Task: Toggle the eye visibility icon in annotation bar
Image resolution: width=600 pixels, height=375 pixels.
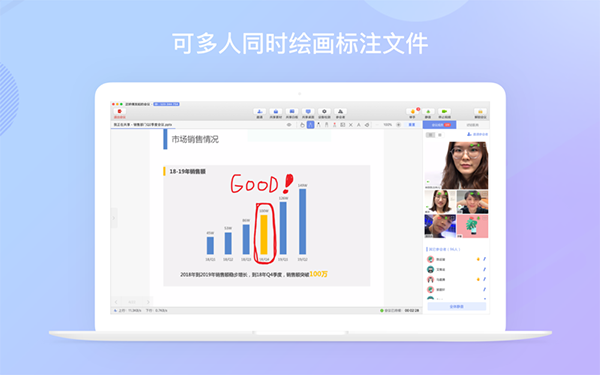Action: (289, 125)
